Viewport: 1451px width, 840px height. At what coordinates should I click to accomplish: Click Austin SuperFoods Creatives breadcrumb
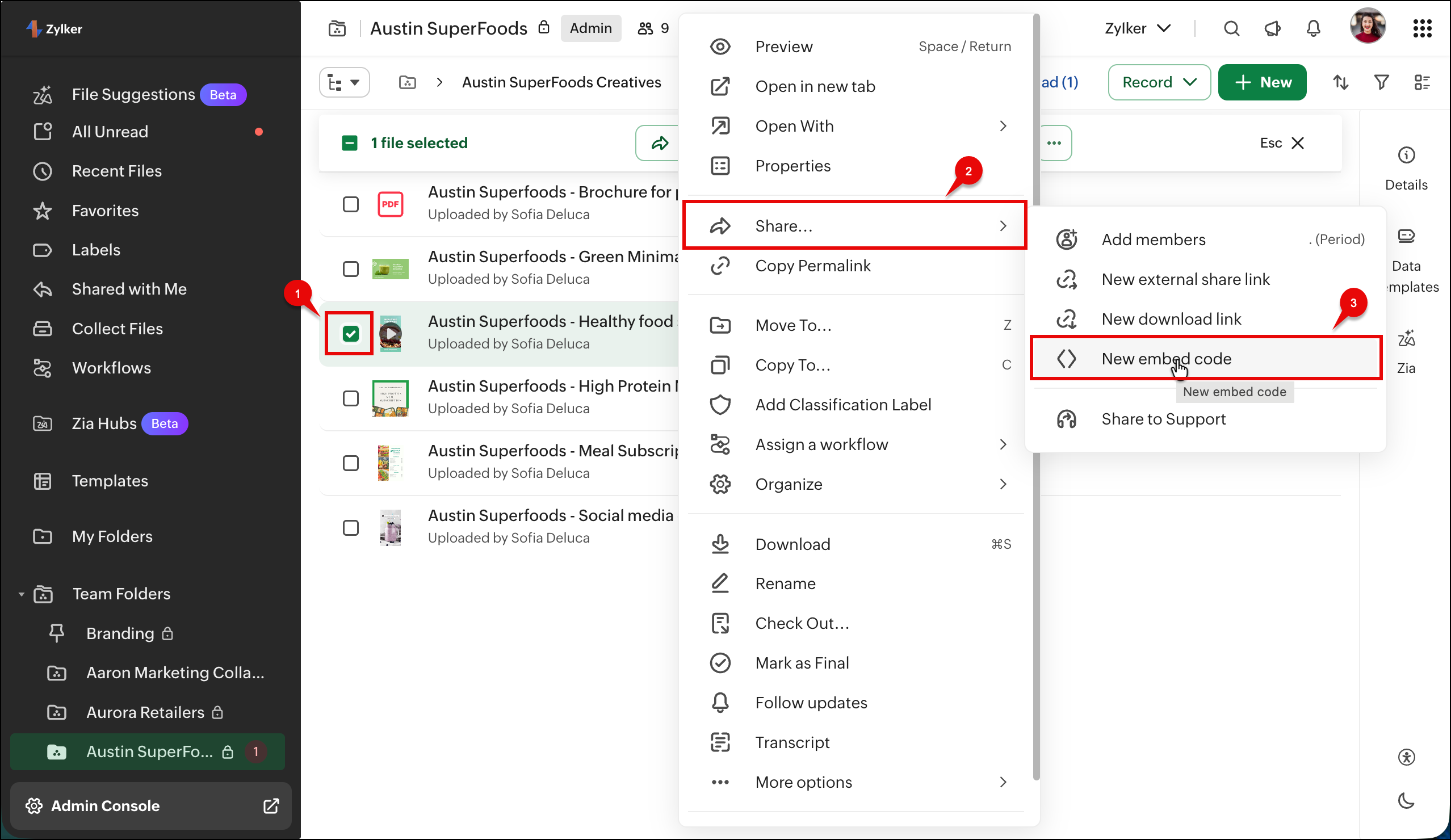(561, 82)
